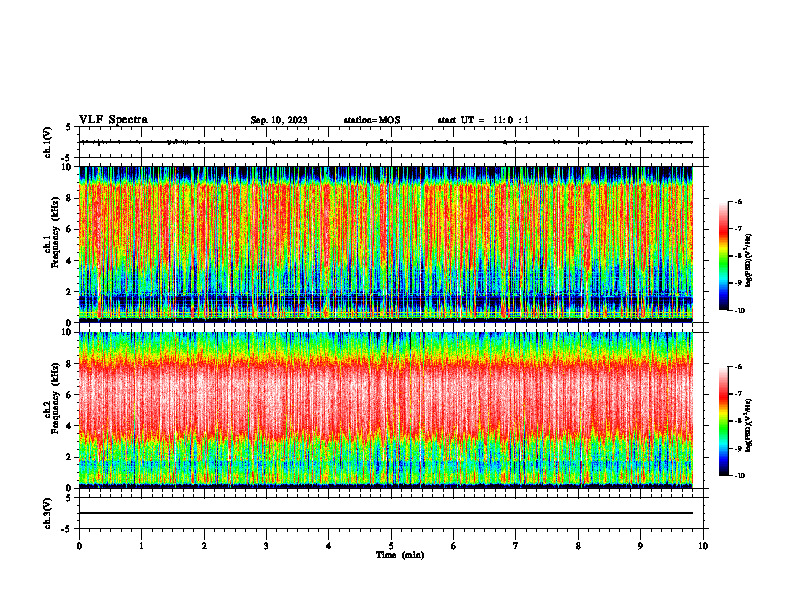The height and width of the screenshot is (612, 792).
Task: Click the '-6' label on ch.1 colorbar
Action: [738, 201]
